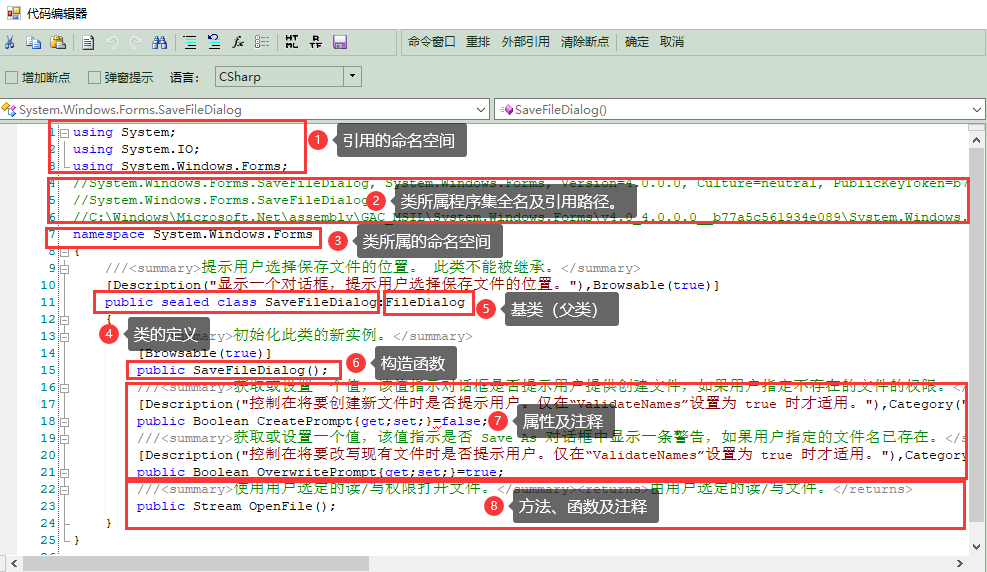Collapse the fold marker at line 16
The width and height of the screenshot is (987, 572).
64,388
